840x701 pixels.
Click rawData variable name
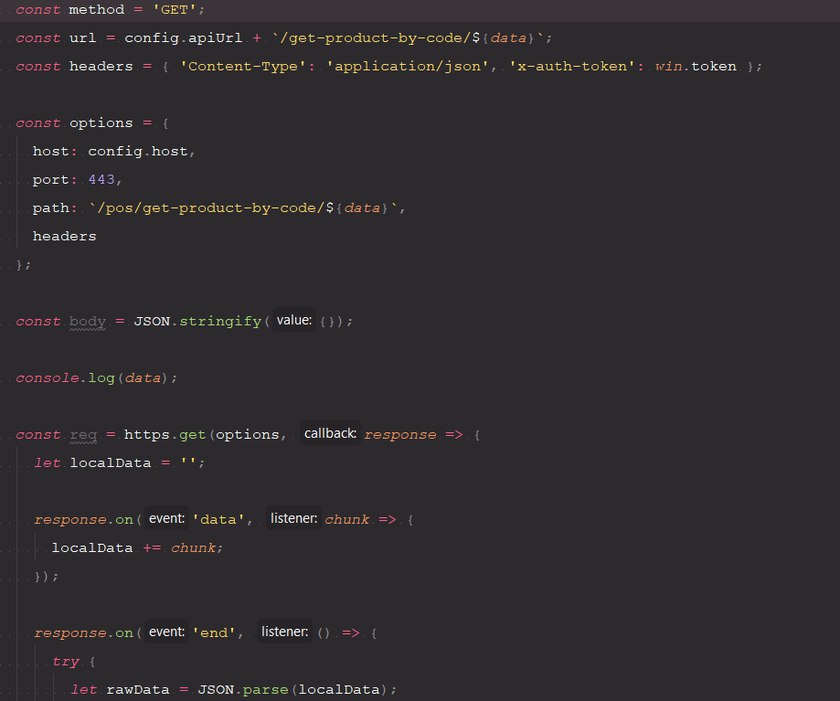click(138, 690)
